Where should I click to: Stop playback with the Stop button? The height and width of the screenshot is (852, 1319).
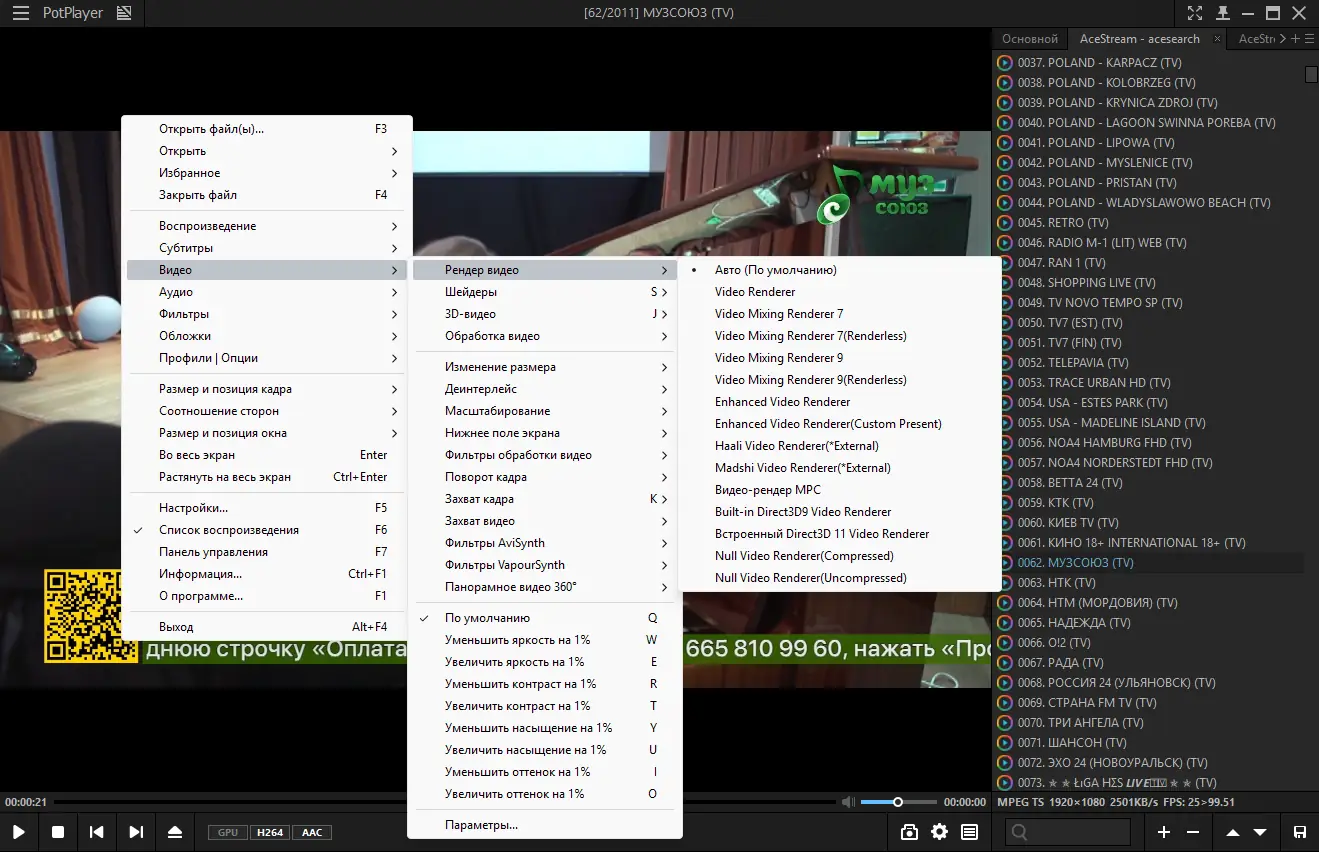pos(58,832)
